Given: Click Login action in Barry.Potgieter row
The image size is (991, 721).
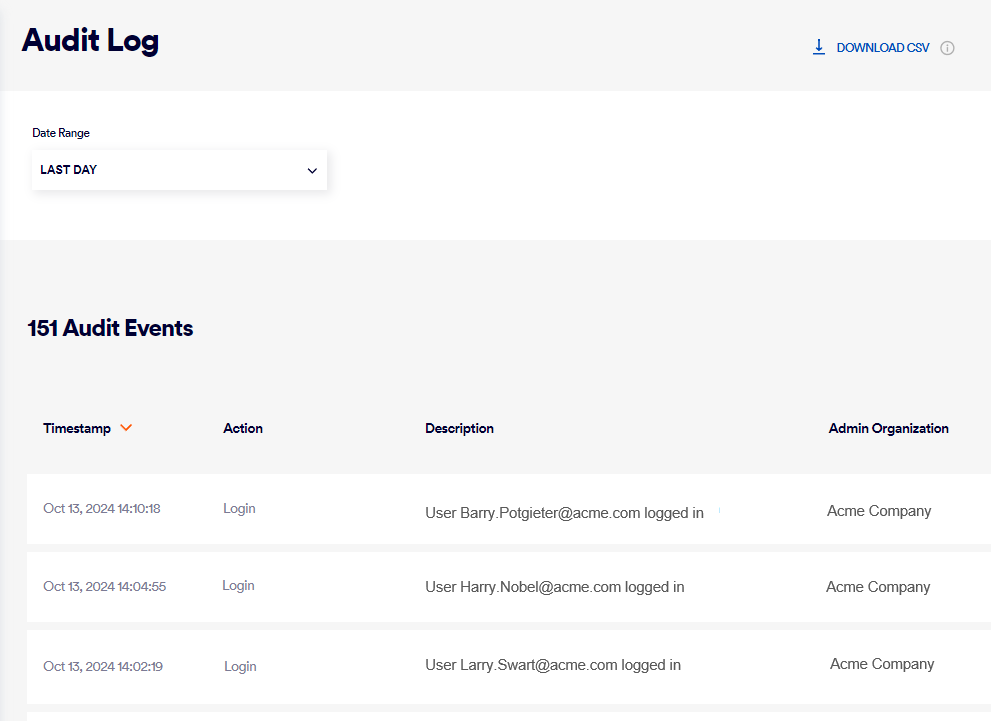Looking at the screenshot, I should click(239, 509).
